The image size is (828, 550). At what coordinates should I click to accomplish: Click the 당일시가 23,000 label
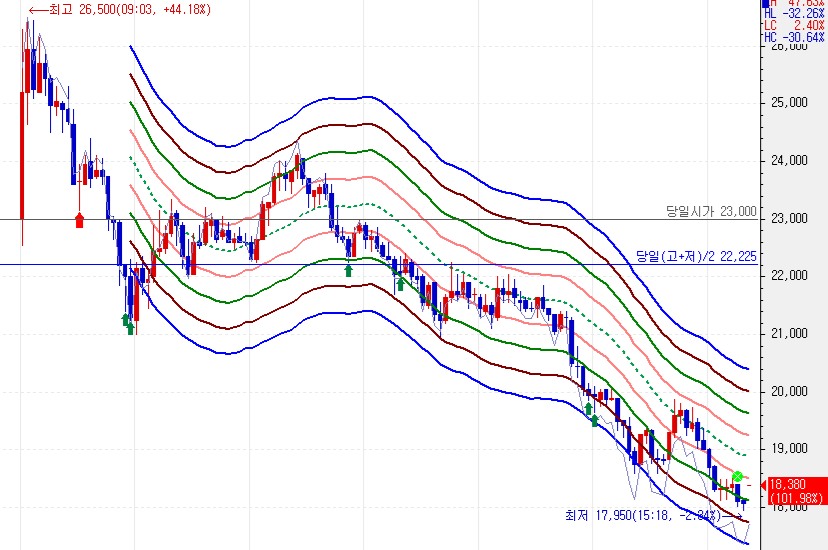(x=711, y=212)
